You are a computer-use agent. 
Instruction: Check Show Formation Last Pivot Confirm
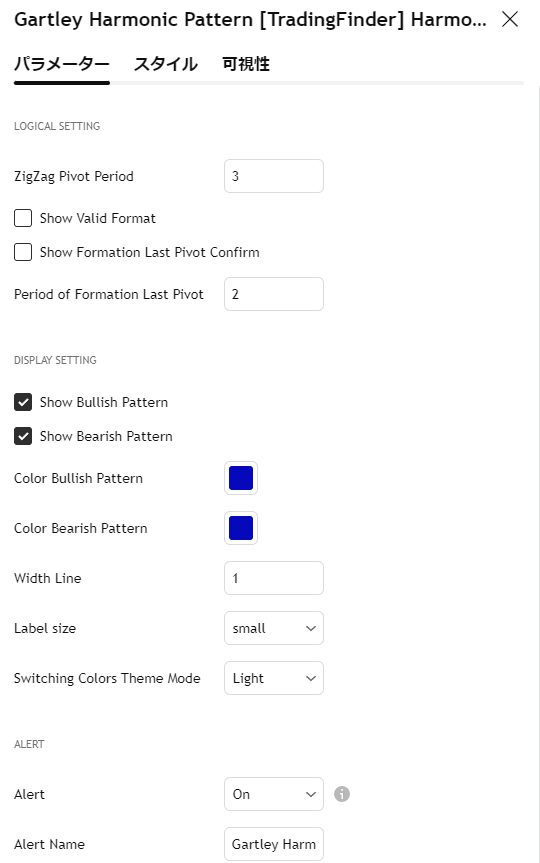point(23,253)
